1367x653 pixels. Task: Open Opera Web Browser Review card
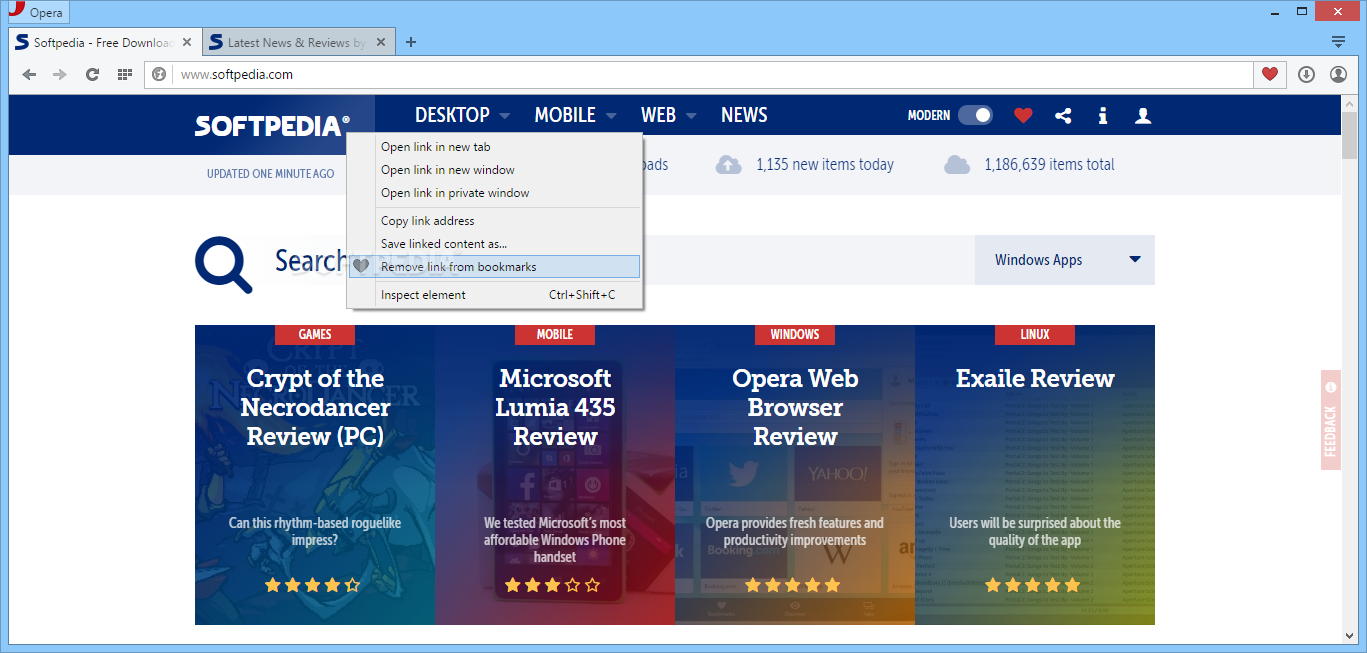(795, 475)
